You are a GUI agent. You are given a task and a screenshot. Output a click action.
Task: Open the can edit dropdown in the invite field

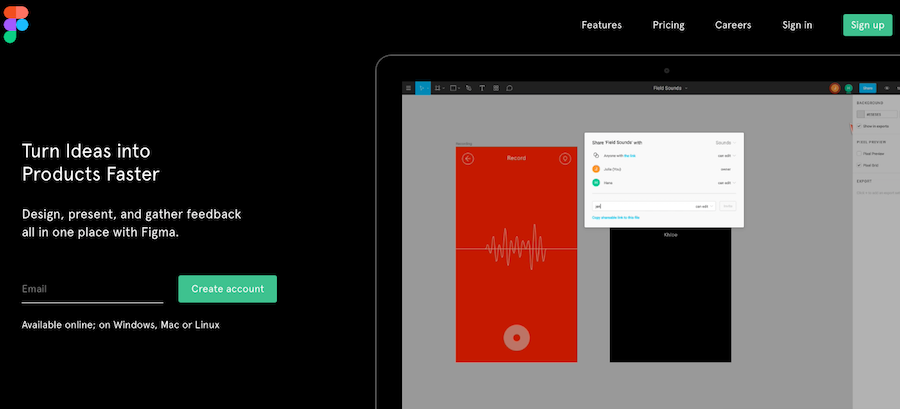pos(704,206)
